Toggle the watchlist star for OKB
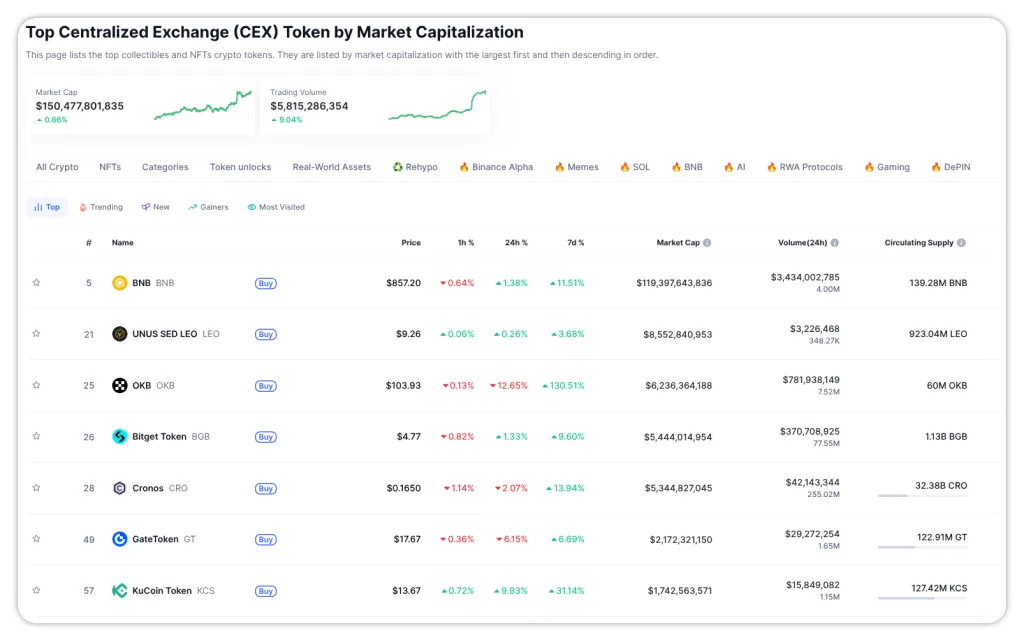 (x=36, y=386)
